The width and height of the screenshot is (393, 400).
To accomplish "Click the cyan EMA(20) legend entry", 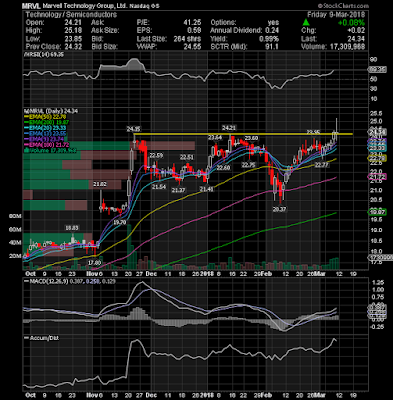I will pos(45,128).
